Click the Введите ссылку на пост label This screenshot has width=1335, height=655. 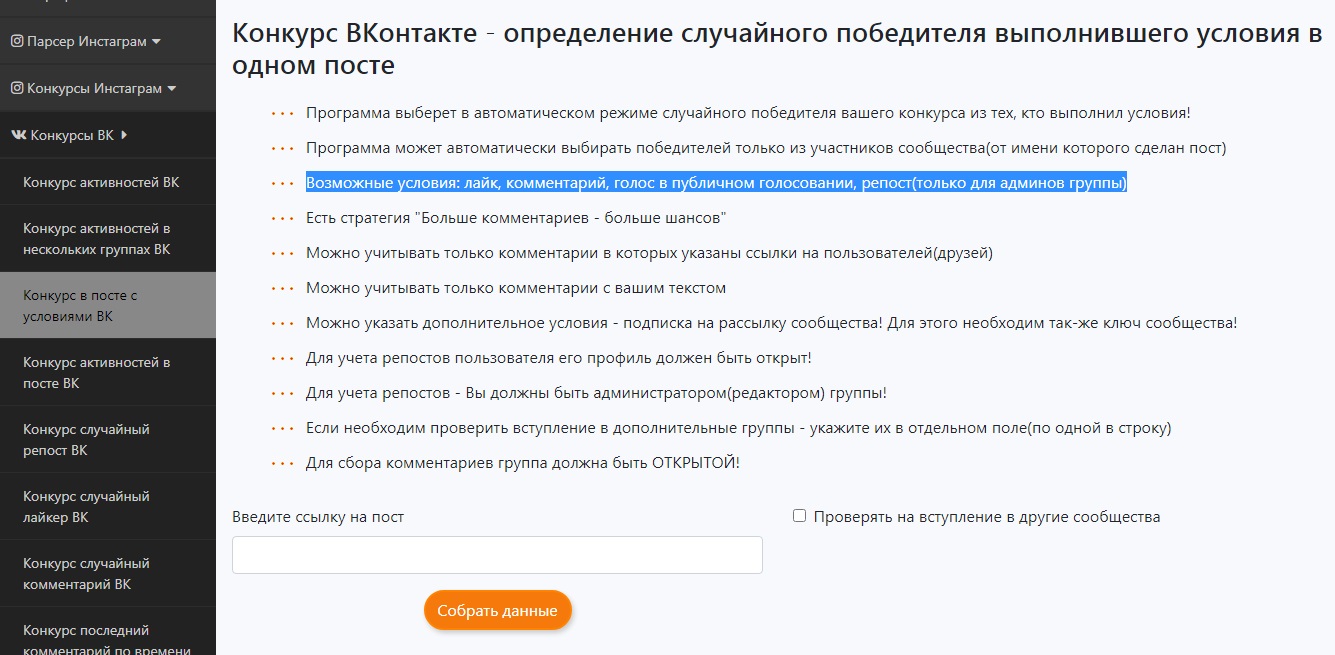pos(318,517)
